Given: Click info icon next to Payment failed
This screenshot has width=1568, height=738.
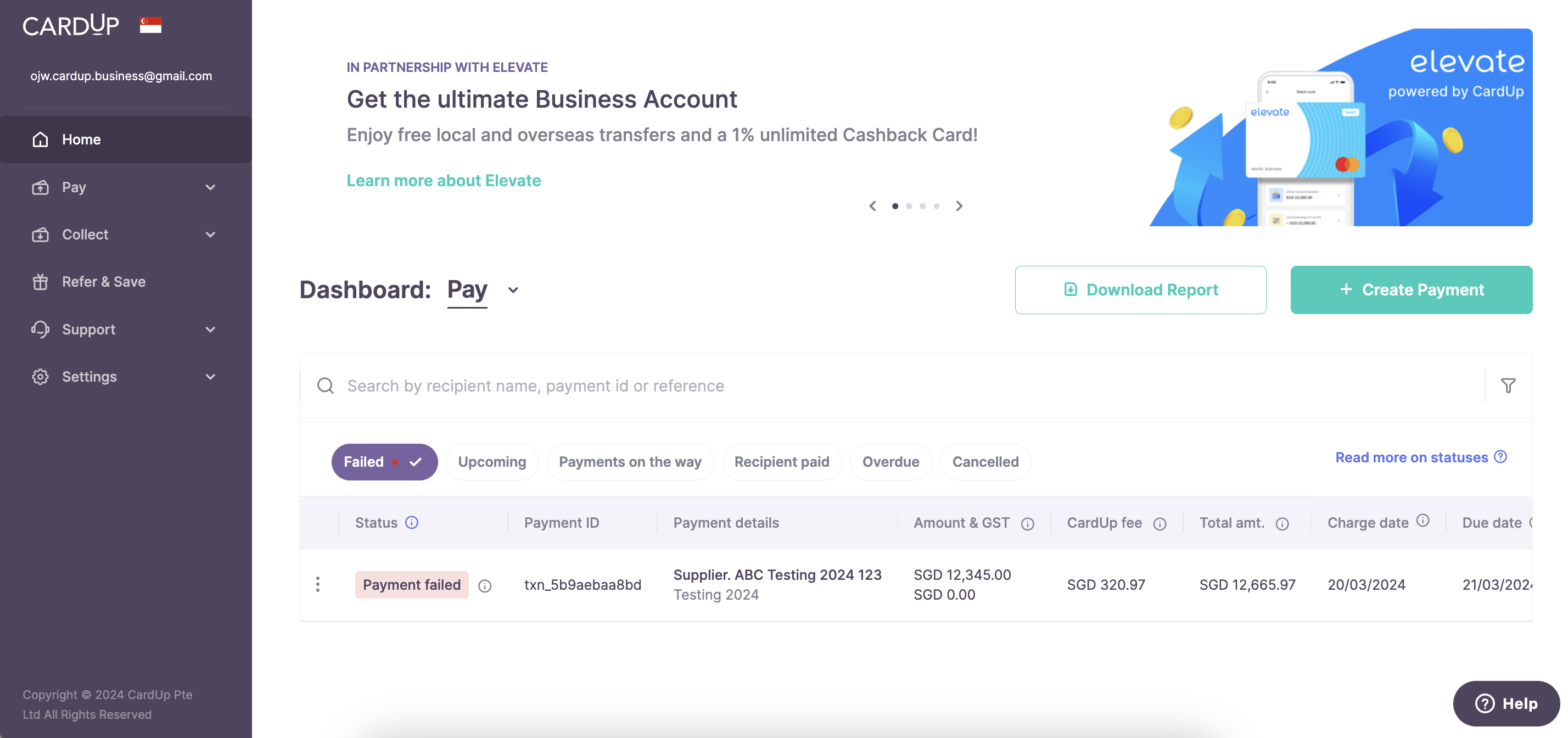Looking at the screenshot, I should tap(485, 586).
